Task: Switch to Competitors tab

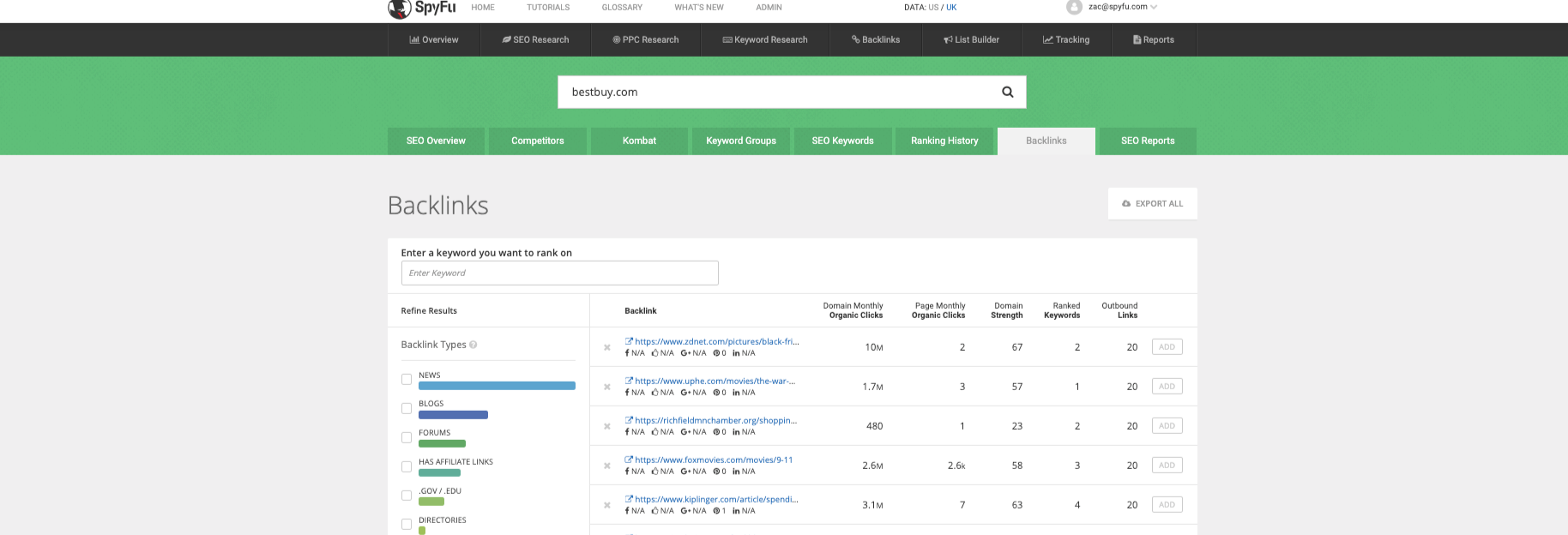Action: pyautogui.click(x=538, y=141)
